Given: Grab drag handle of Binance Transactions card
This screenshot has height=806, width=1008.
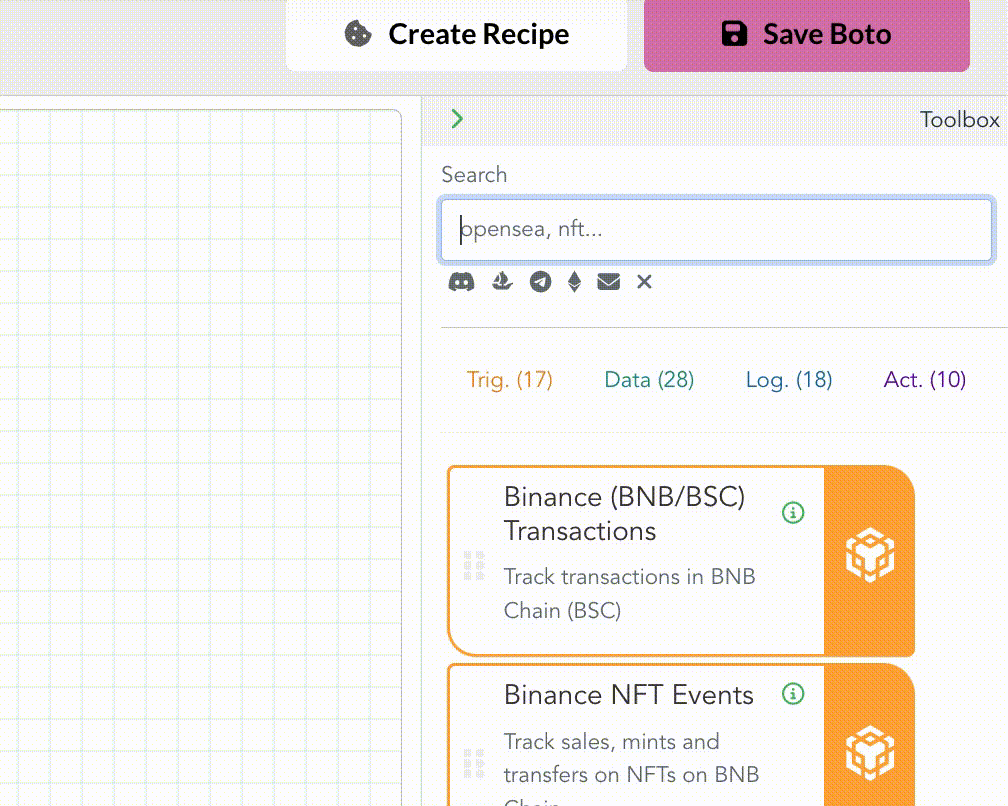Looking at the screenshot, I should pos(474,566).
